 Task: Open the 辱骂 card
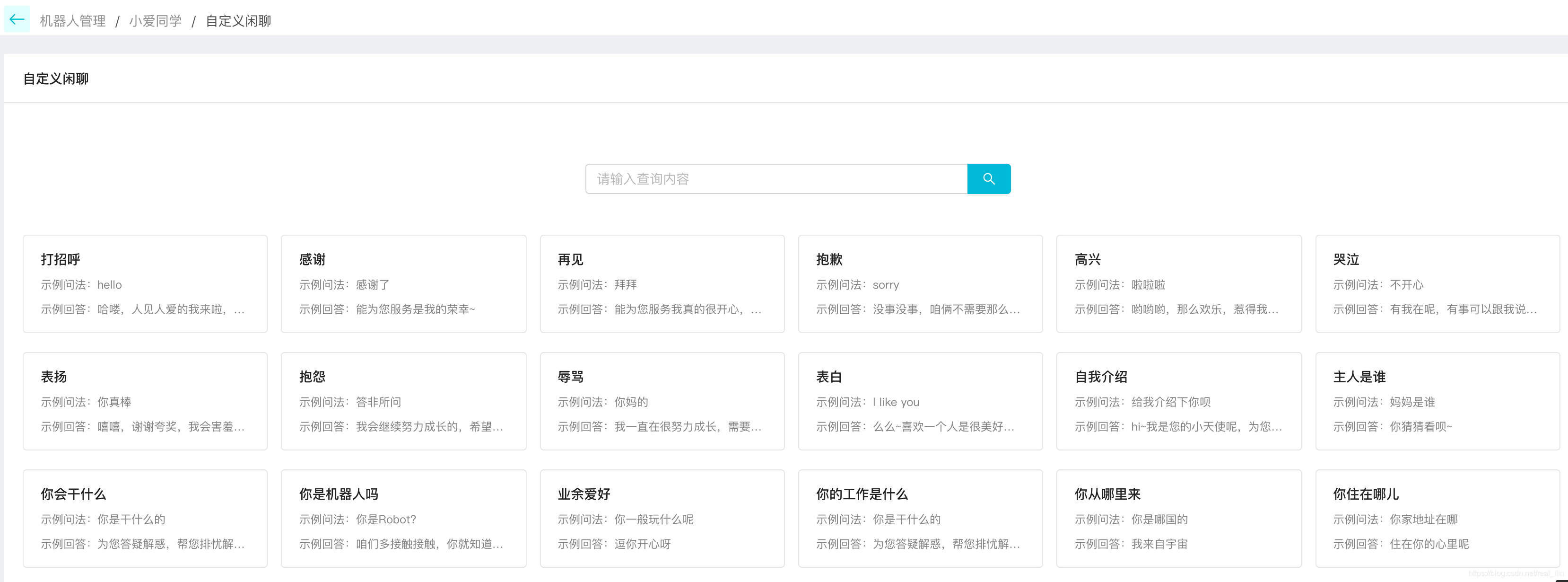(662, 401)
